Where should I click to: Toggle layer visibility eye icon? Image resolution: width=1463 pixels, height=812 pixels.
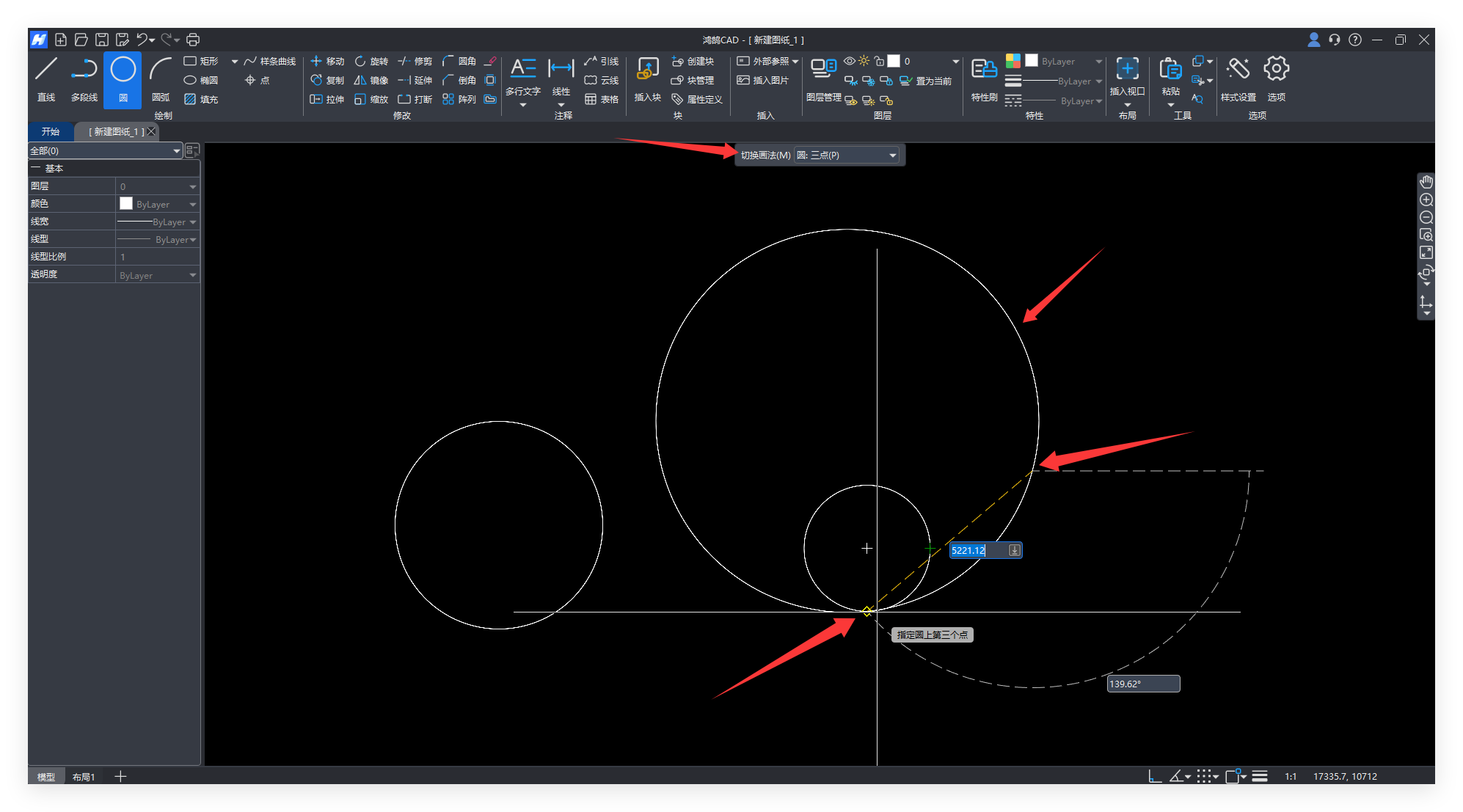click(849, 61)
